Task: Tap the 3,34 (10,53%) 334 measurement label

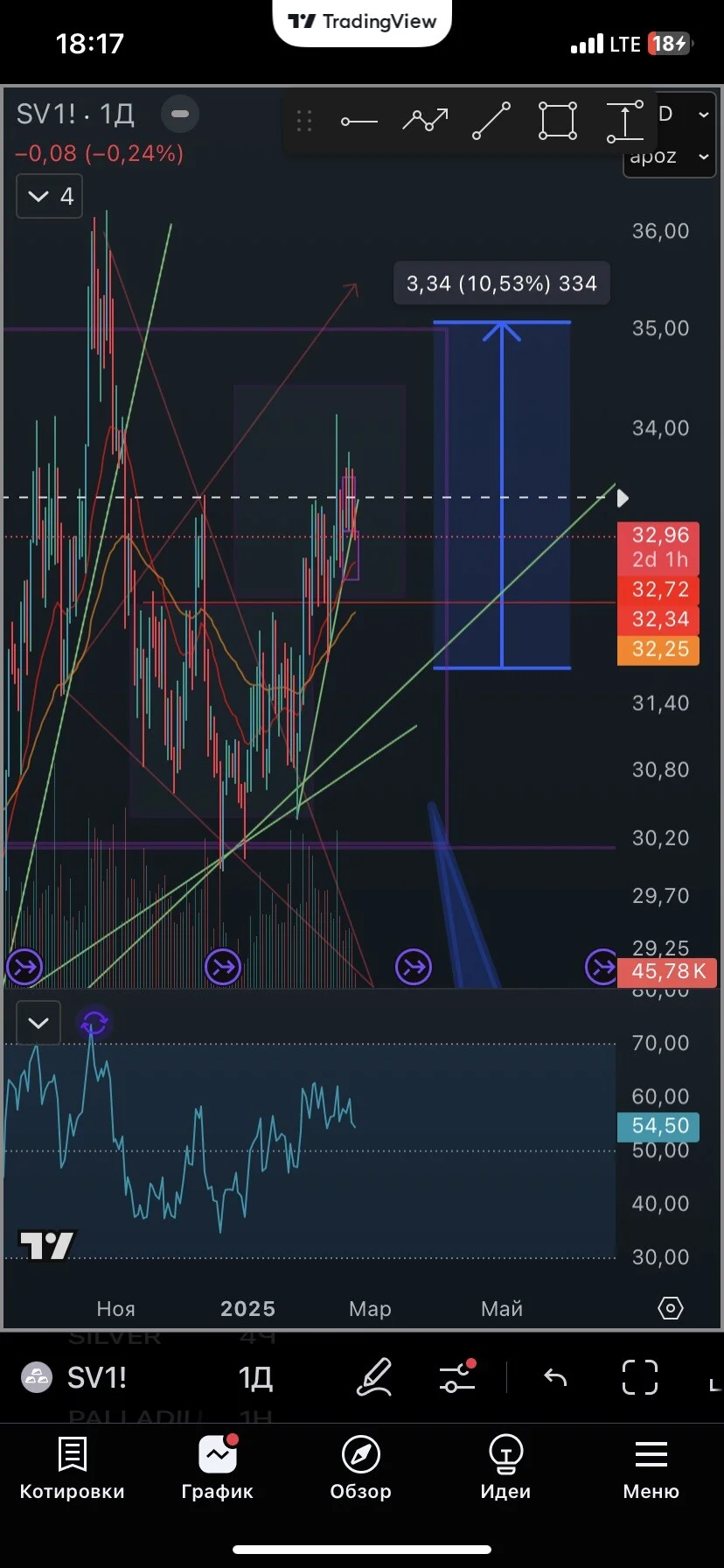Action: point(502,283)
